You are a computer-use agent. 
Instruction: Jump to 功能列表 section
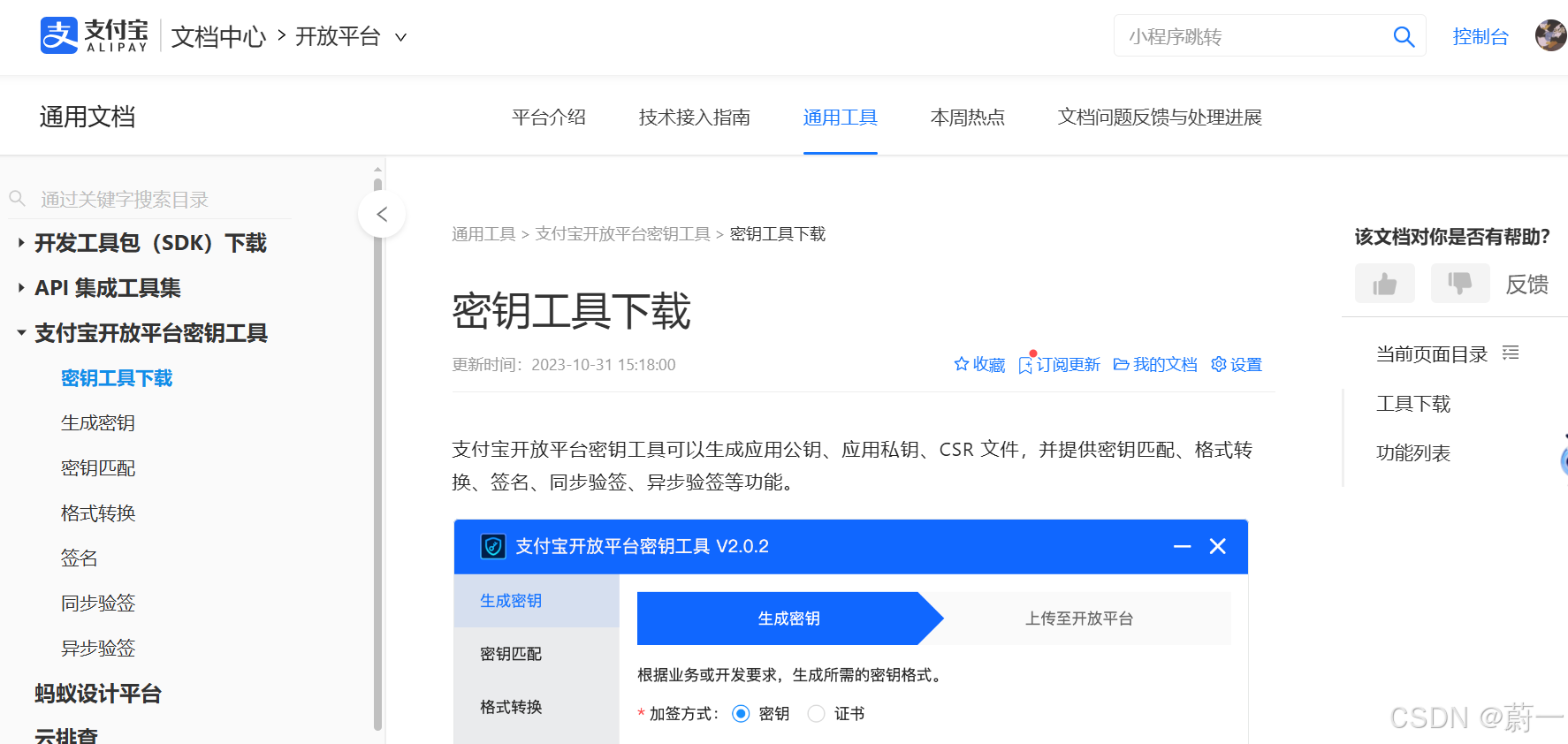pyautogui.click(x=1413, y=453)
